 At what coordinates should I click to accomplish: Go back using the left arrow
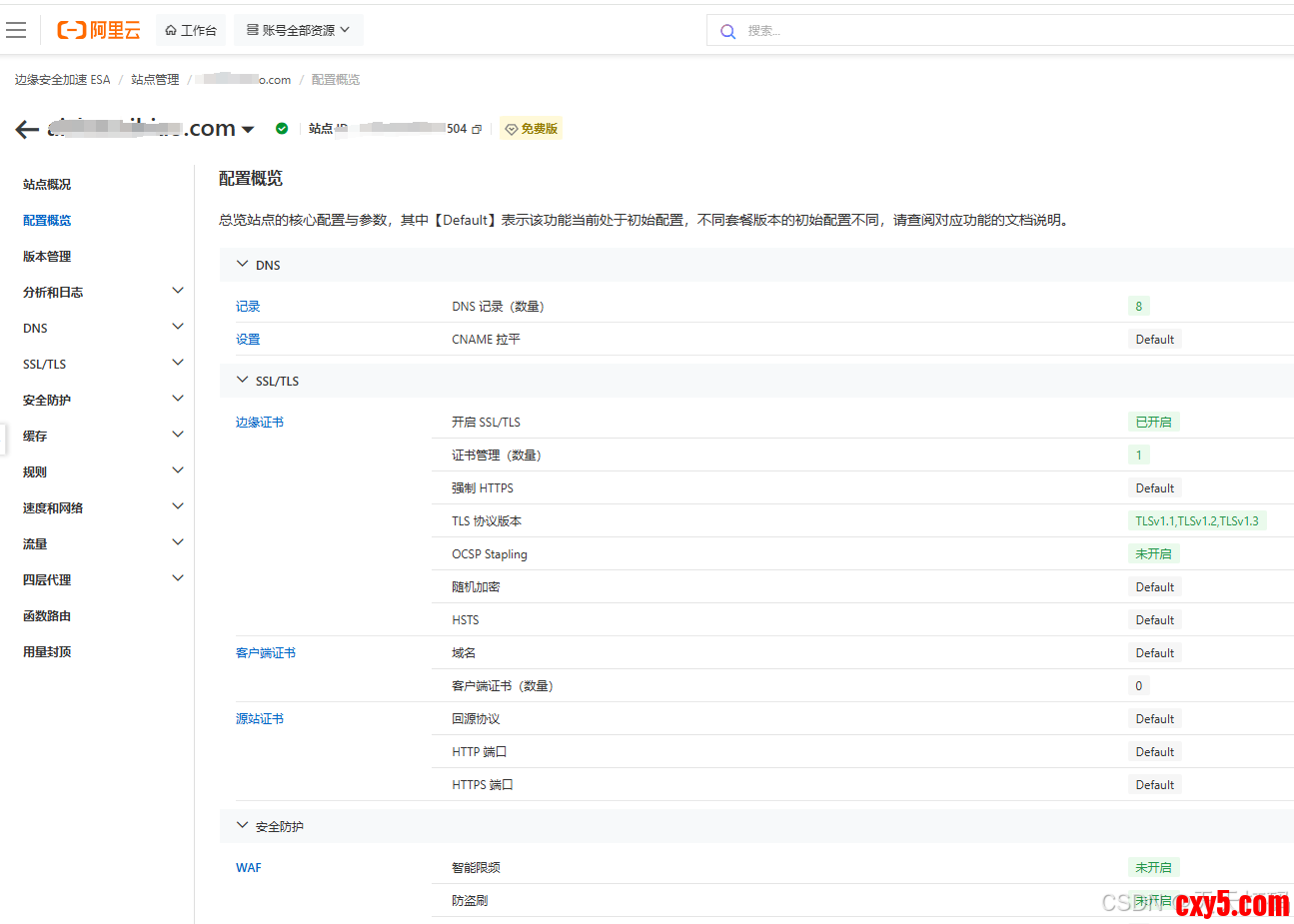[27, 129]
